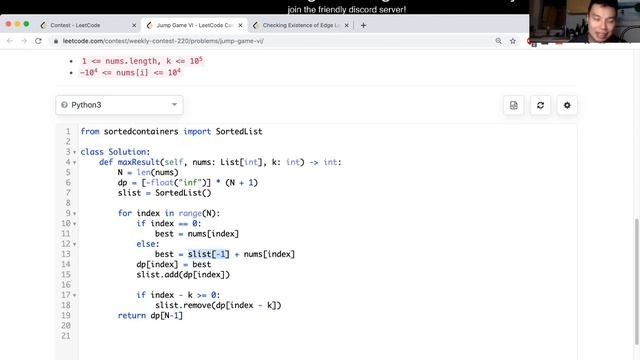This screenshot has width=640, height=360.
Task: Bookmark this page with the star icon
Action: tap(513, 41)
